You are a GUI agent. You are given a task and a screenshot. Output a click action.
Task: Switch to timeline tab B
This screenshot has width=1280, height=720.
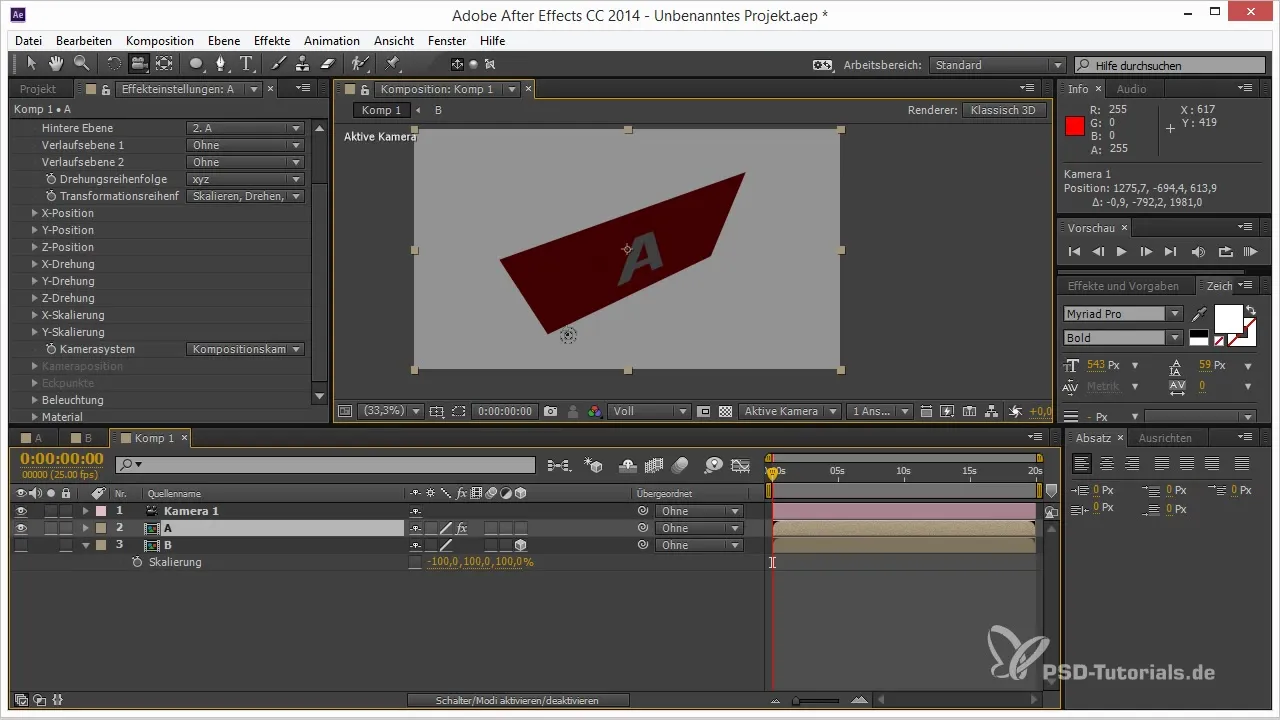tap(88, 438)
